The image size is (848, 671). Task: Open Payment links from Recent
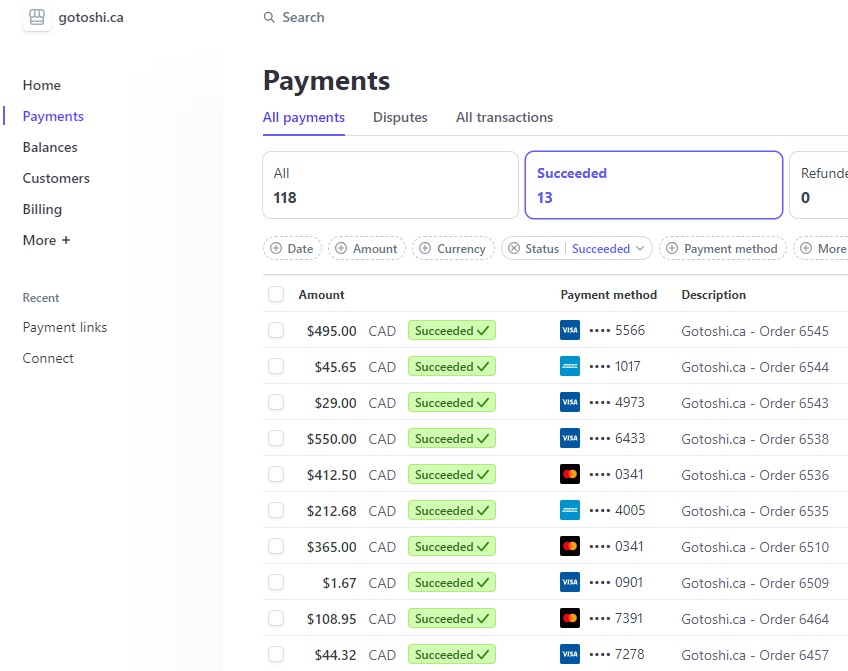[65, 327]
